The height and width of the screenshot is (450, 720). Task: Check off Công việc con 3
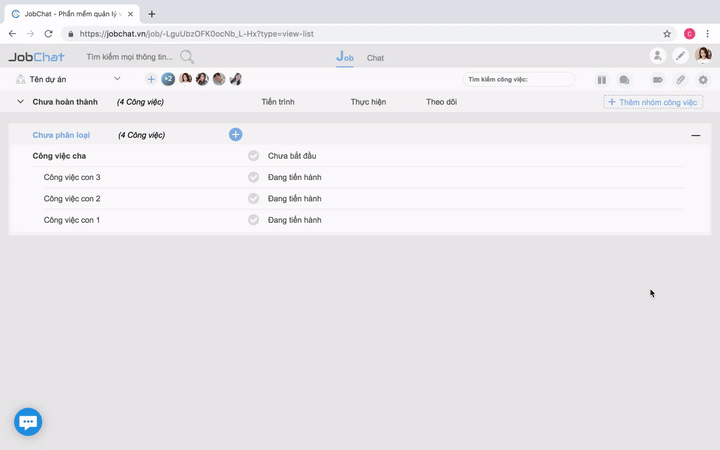click(254, 177)
